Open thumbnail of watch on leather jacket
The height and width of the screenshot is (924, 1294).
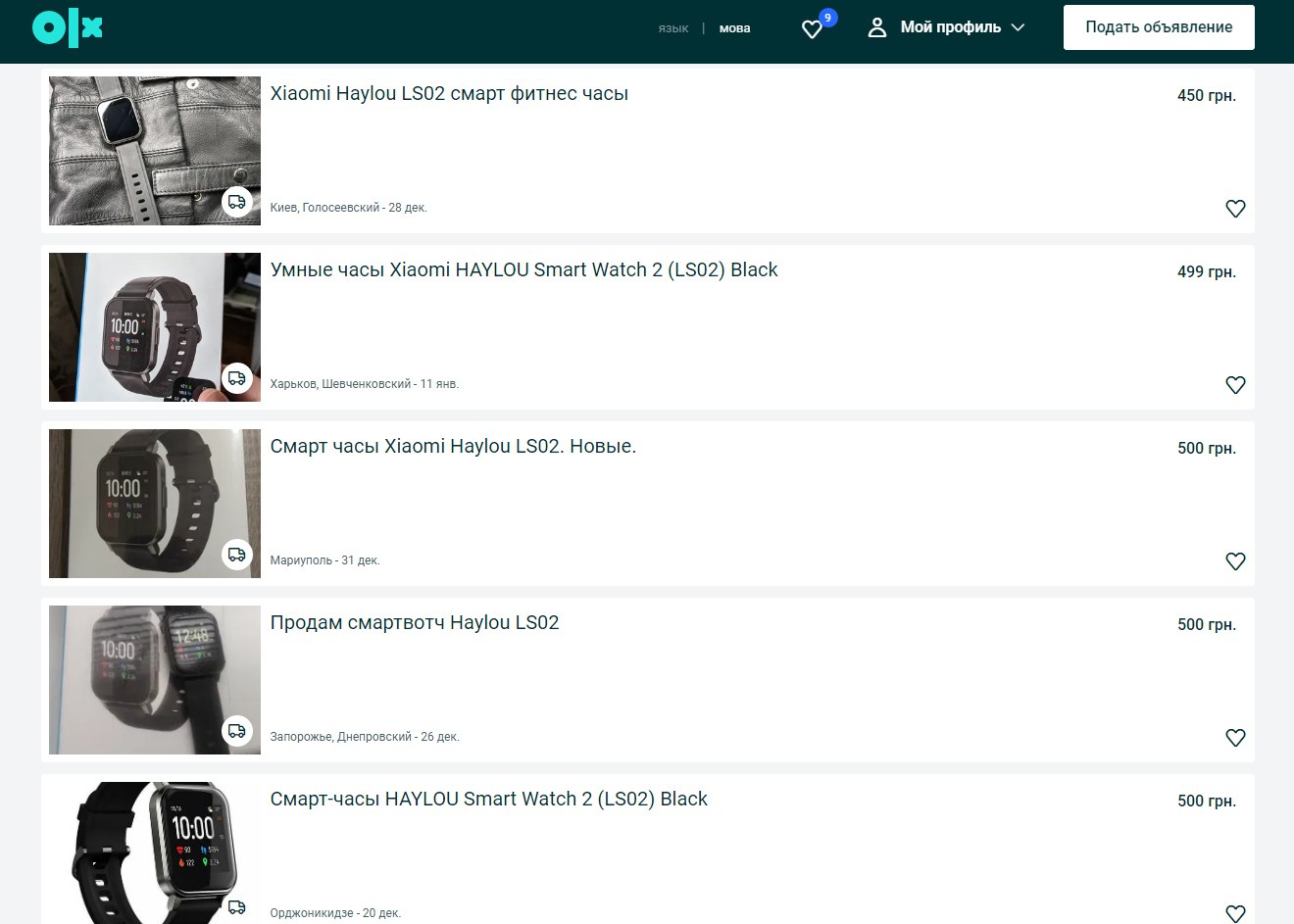155,151
